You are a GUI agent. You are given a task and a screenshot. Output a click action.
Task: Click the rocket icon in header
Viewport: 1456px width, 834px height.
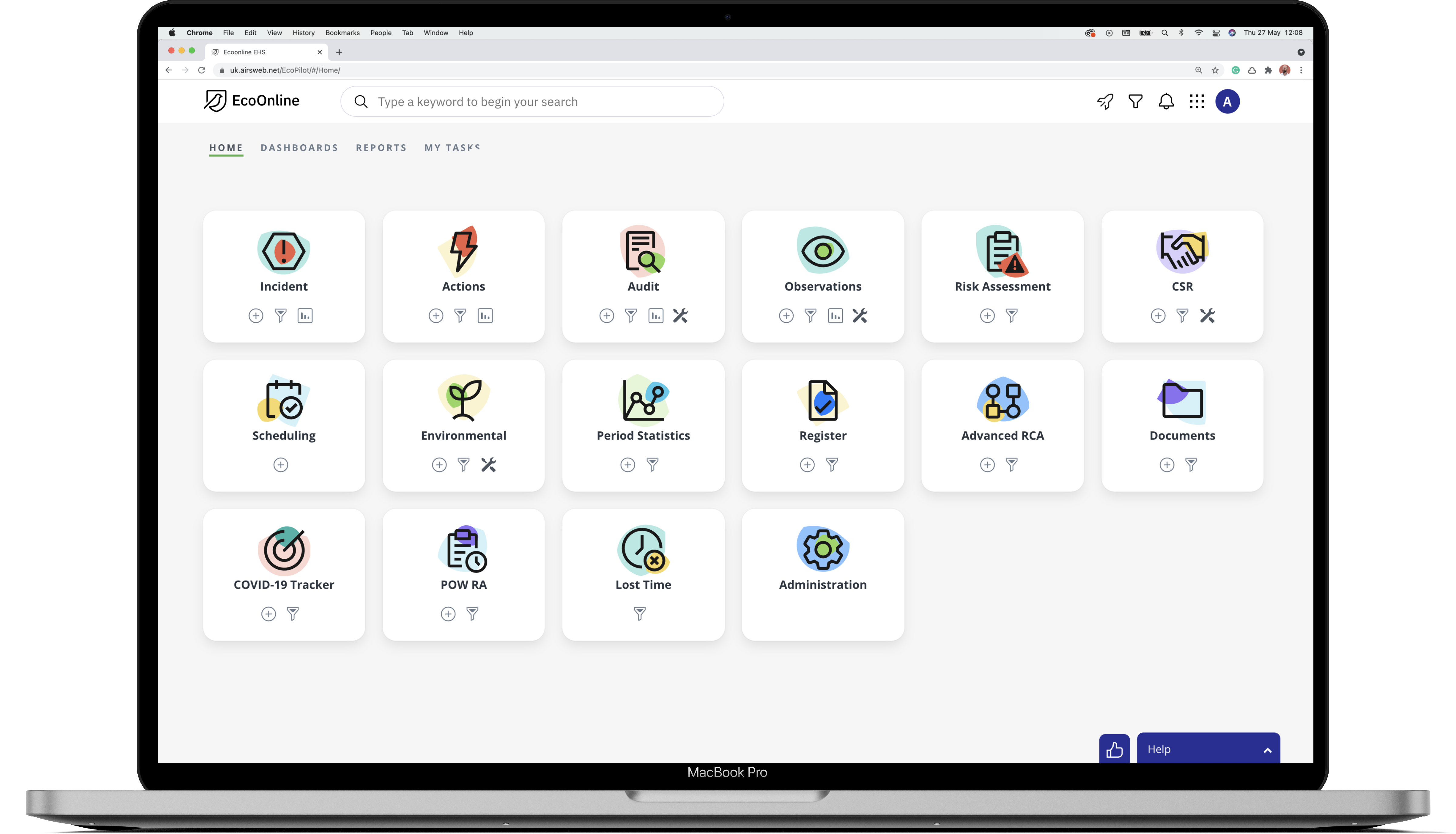[1105, 101]
